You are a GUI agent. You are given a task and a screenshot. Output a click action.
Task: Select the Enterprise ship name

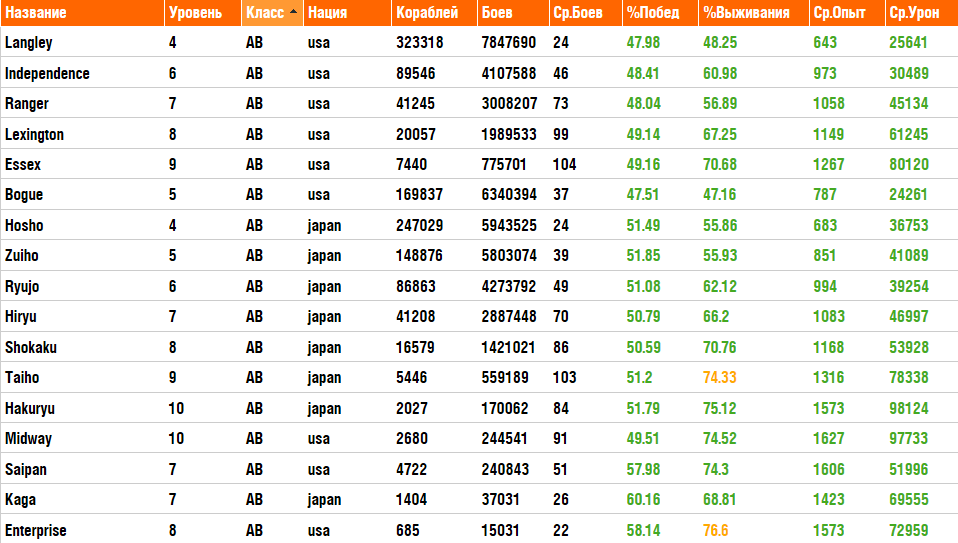[x=35, y=530]
